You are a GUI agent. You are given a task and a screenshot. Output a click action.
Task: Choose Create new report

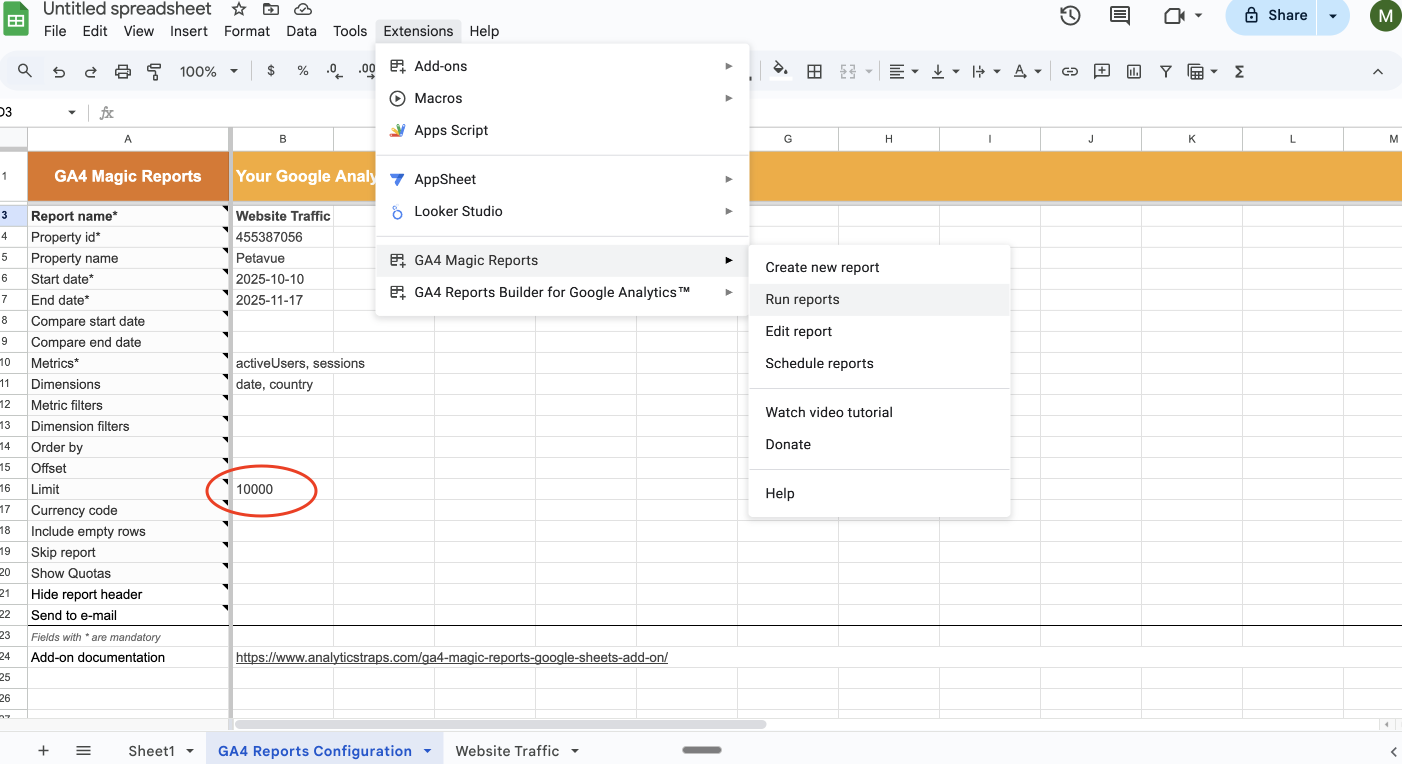click(879, 267)
